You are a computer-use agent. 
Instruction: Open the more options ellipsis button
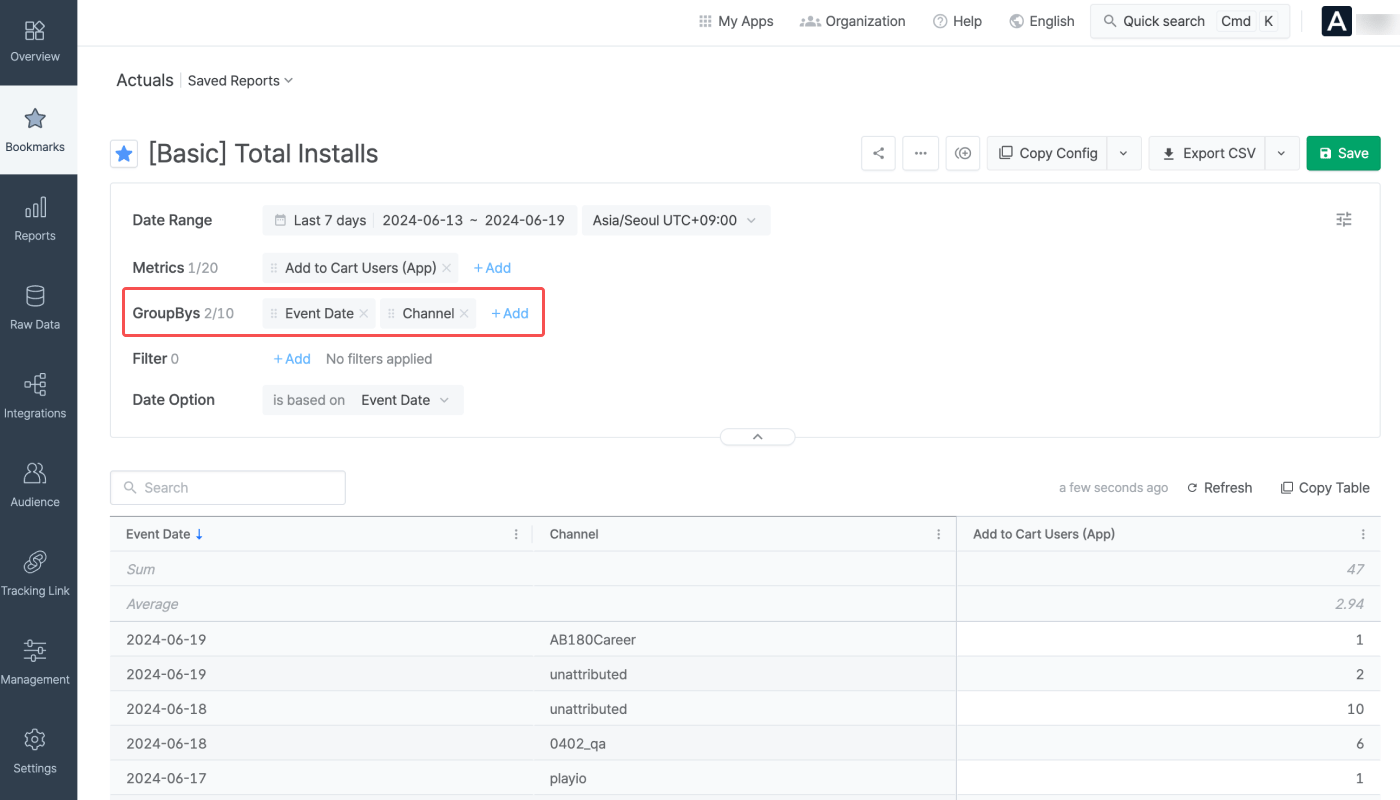pyautogui.click(x=920, y=153)
